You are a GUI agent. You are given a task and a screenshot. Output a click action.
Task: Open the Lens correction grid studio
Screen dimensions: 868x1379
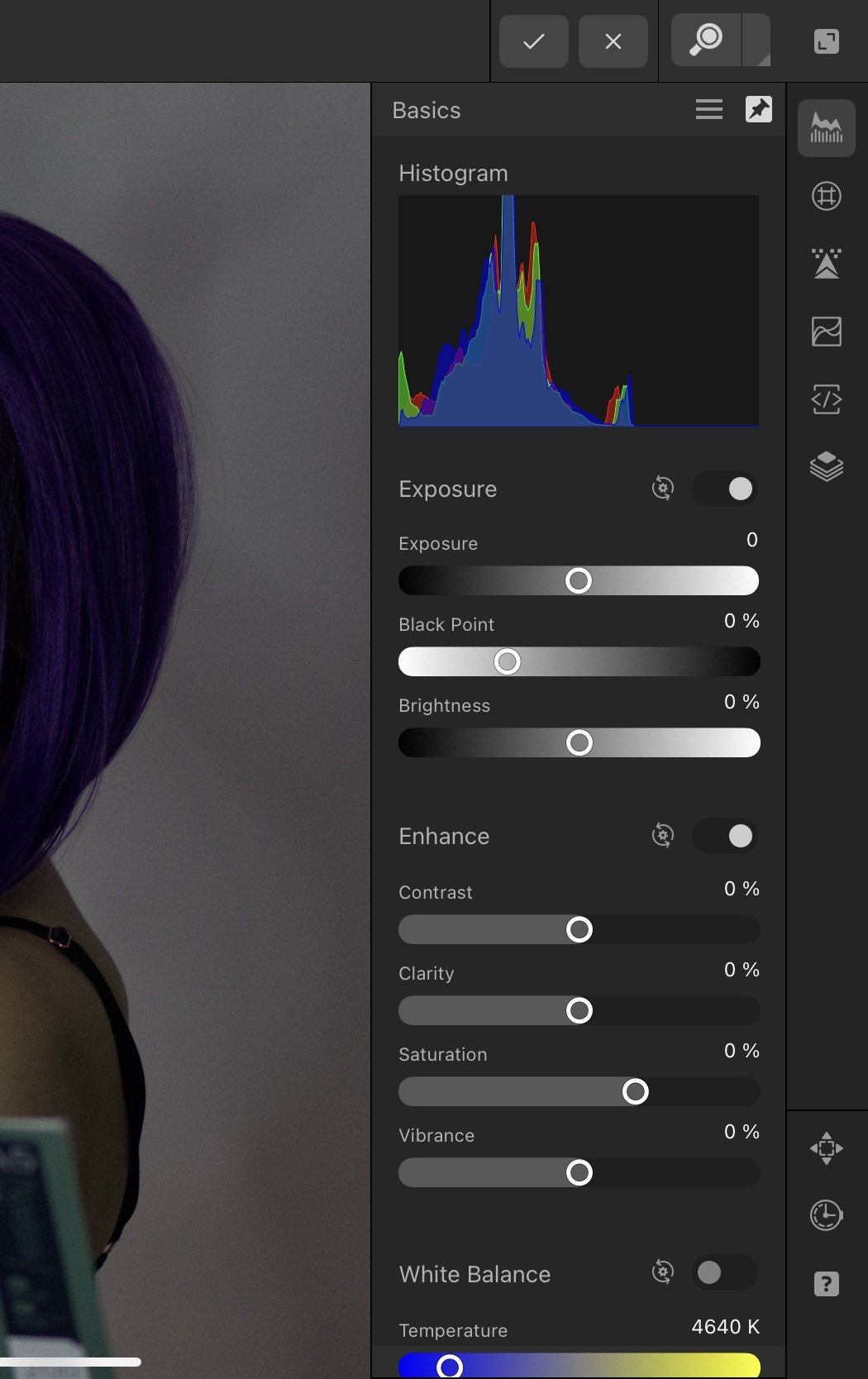click(x=827, y=196)
